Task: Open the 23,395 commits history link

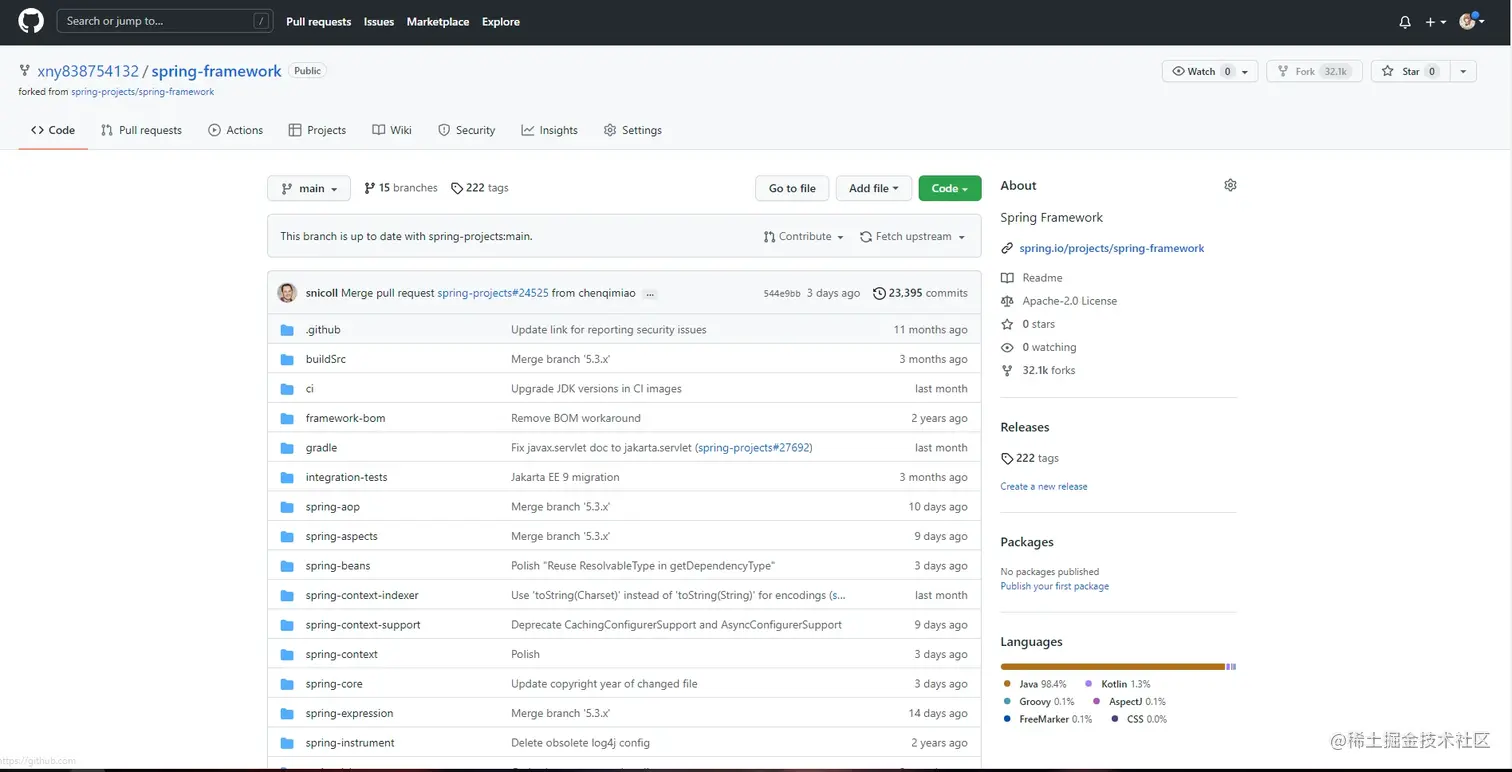Action: (x=920, y=293)
